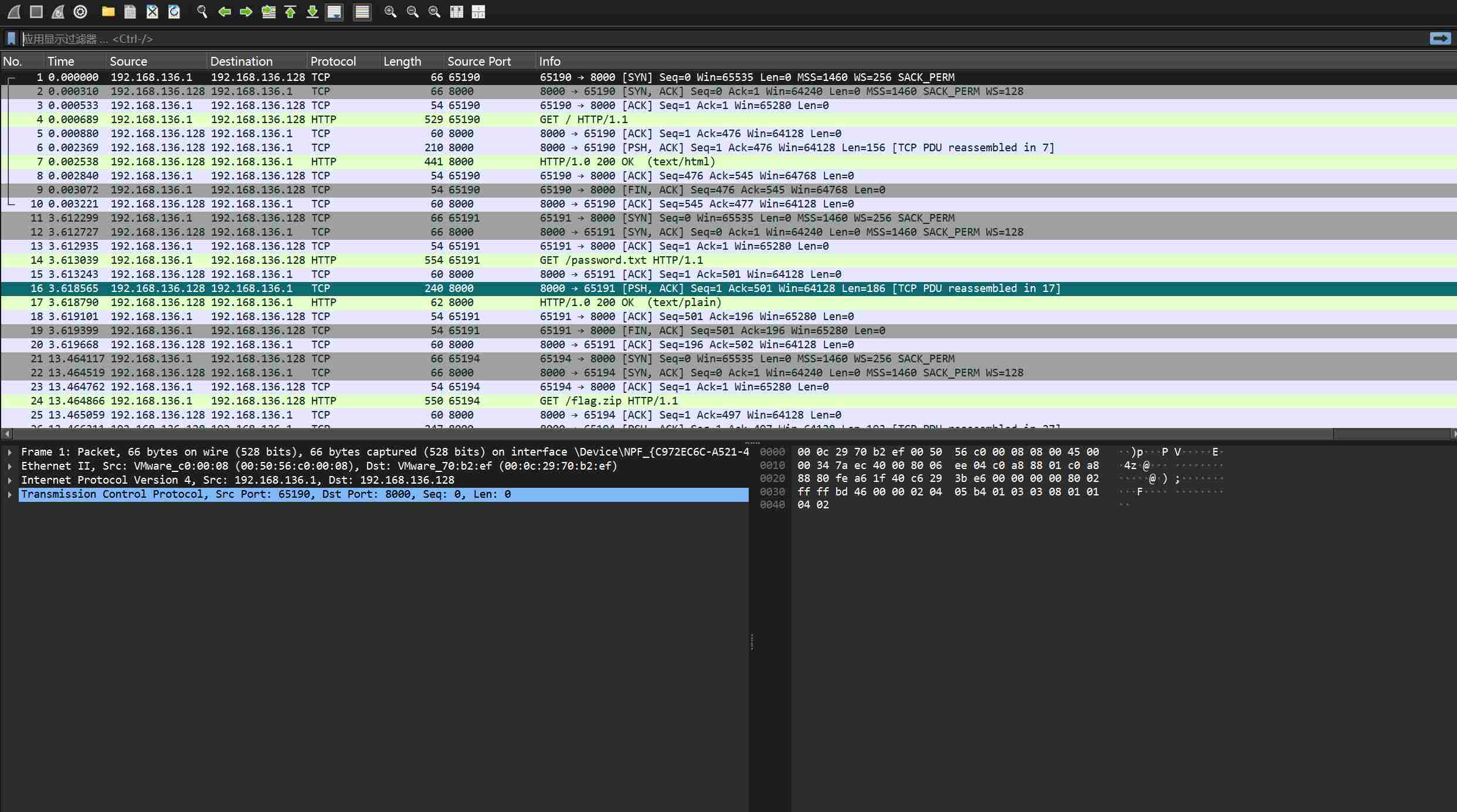
Task: Open capture options gear icon
Action: point(80,12)
